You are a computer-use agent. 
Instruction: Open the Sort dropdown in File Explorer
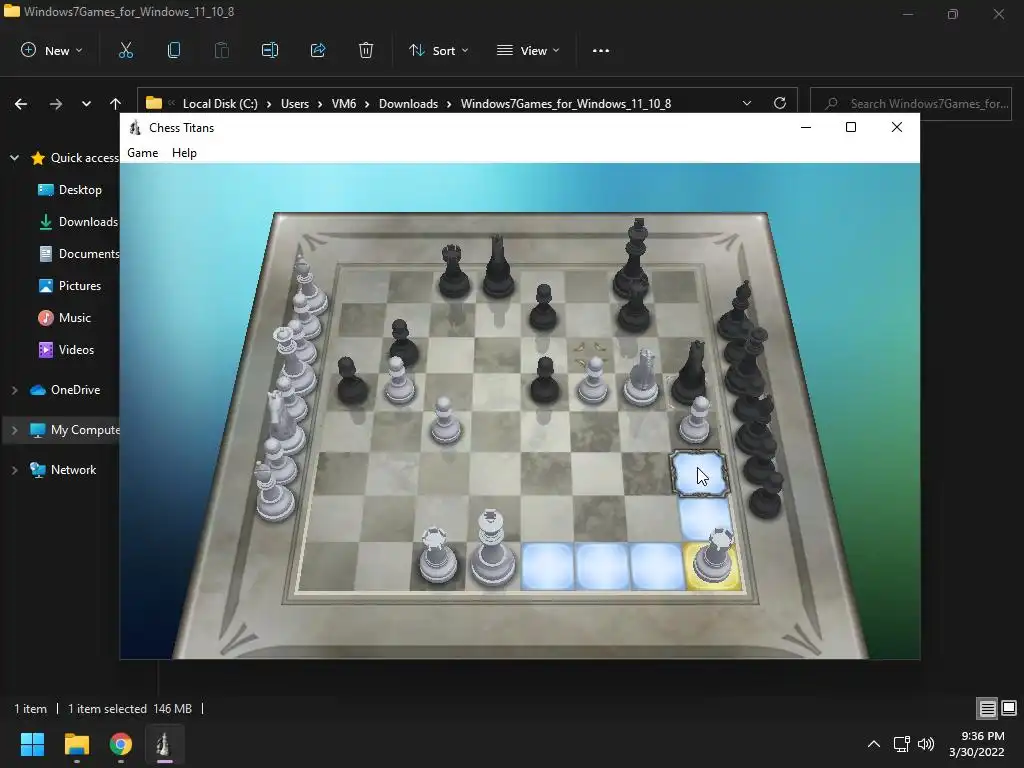tap(438, 50)
